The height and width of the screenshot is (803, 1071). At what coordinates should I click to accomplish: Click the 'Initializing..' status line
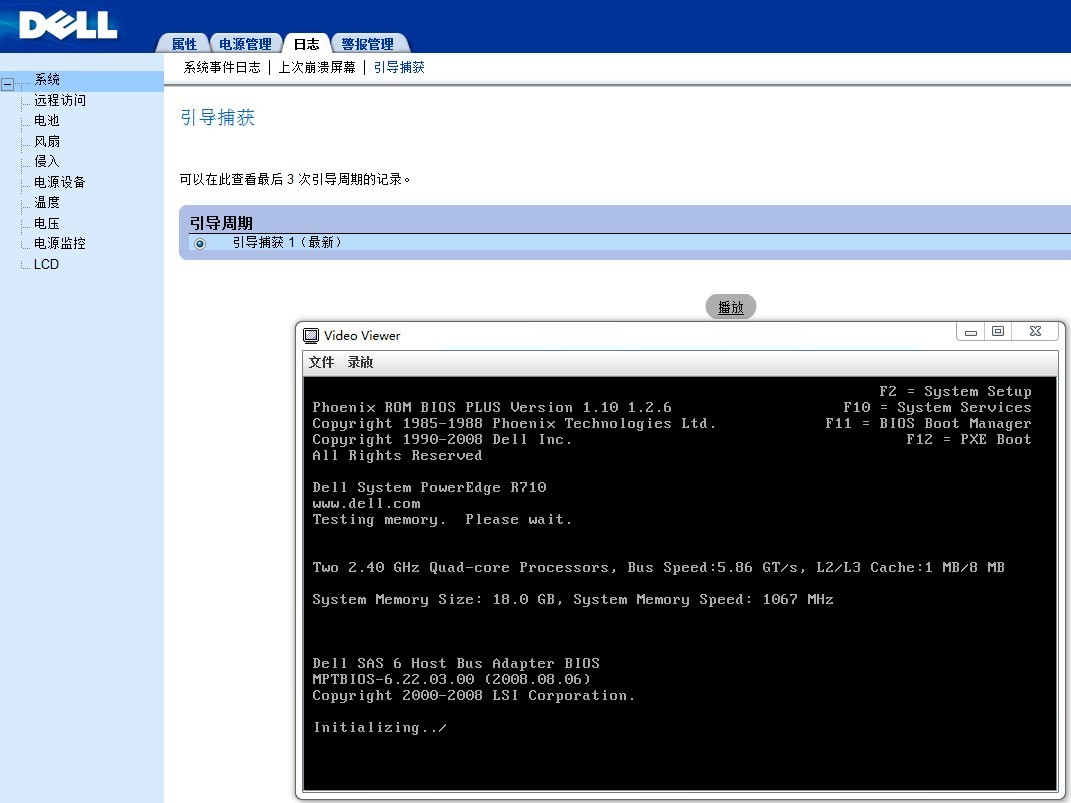[x=380, y=728]
